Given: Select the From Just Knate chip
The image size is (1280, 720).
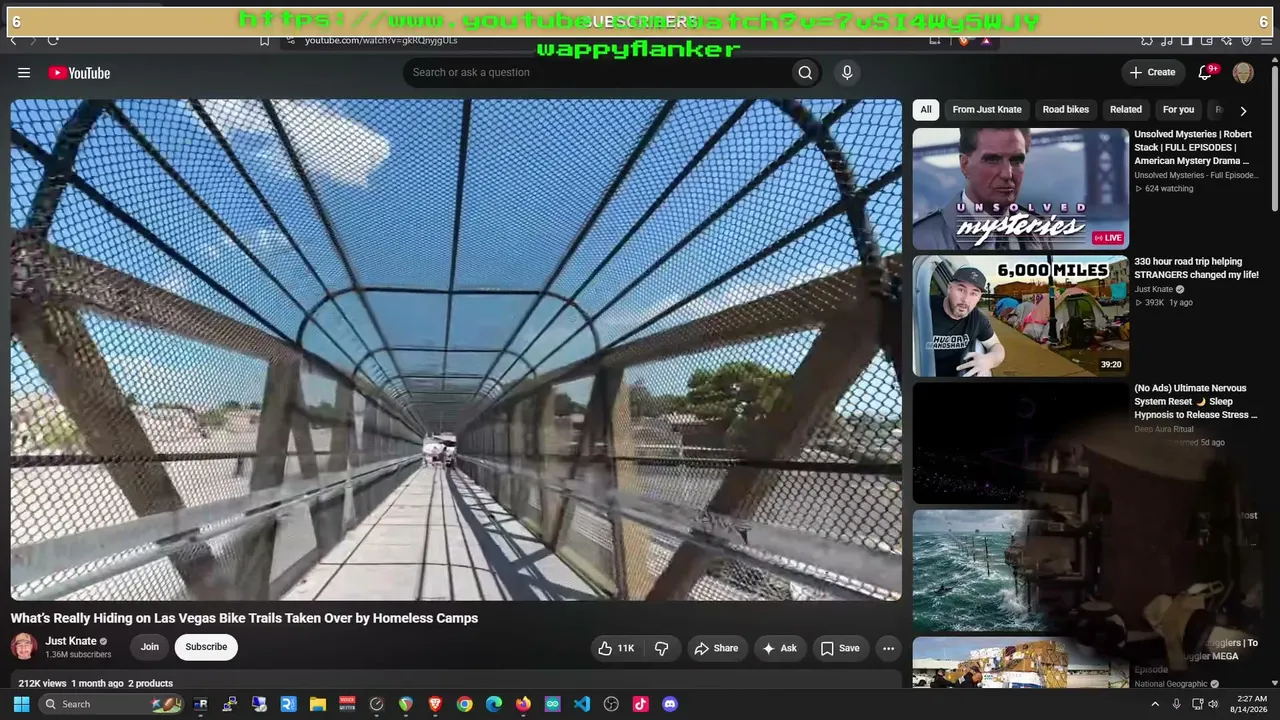Looking at the screenshot, I should [x=987, y=110].
